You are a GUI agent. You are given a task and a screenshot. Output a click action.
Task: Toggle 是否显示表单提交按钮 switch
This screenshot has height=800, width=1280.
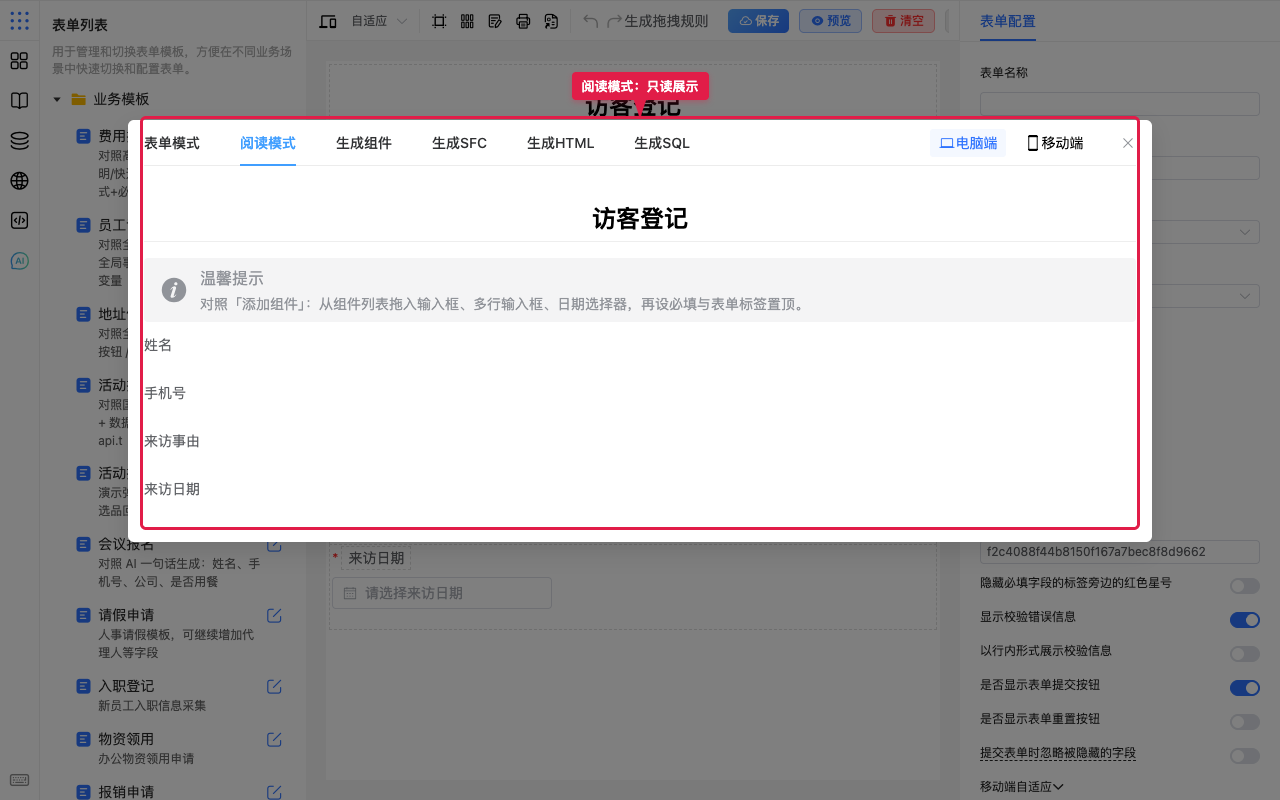1245,688
